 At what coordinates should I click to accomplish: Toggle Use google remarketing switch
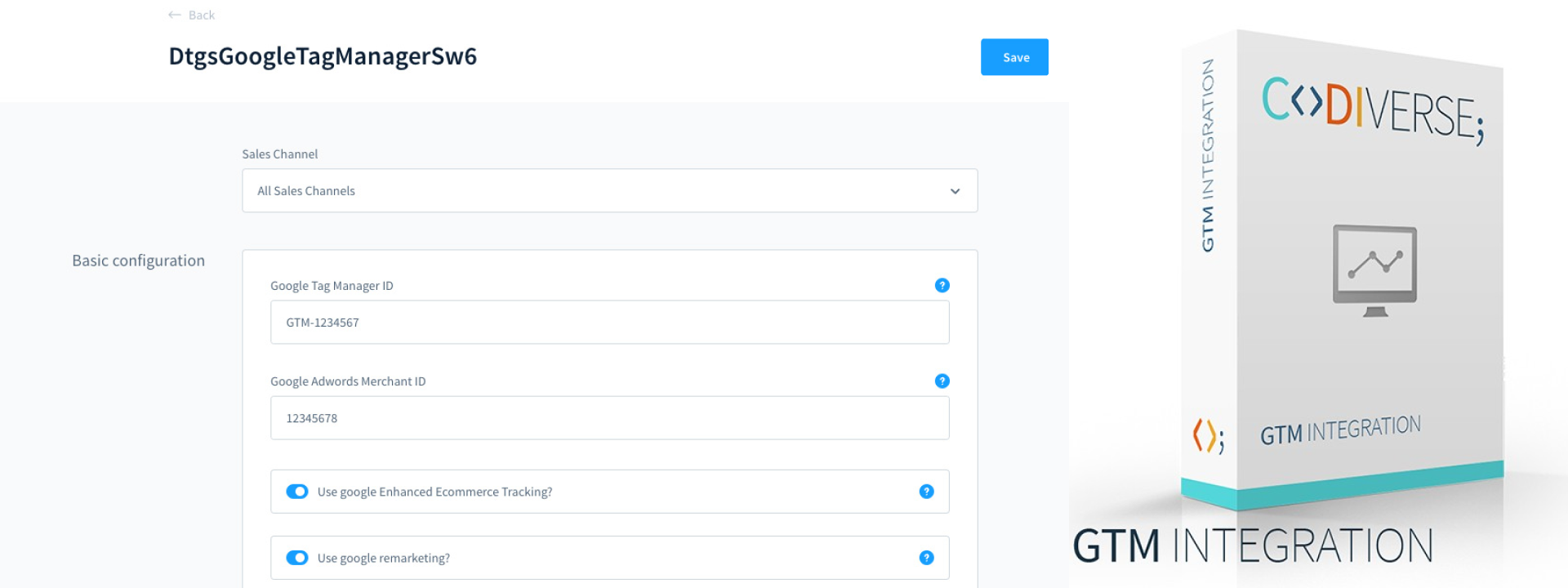(x=296, y=557)
